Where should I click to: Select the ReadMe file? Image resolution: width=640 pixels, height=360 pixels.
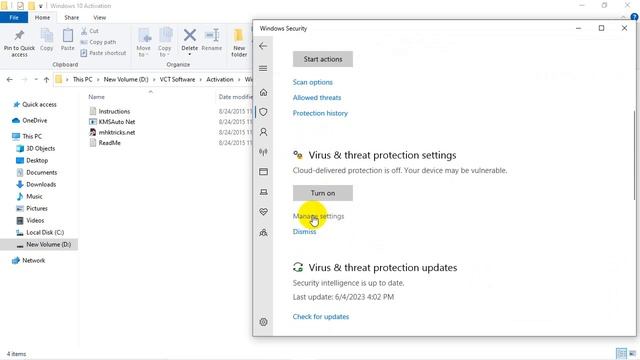(109, 143)
